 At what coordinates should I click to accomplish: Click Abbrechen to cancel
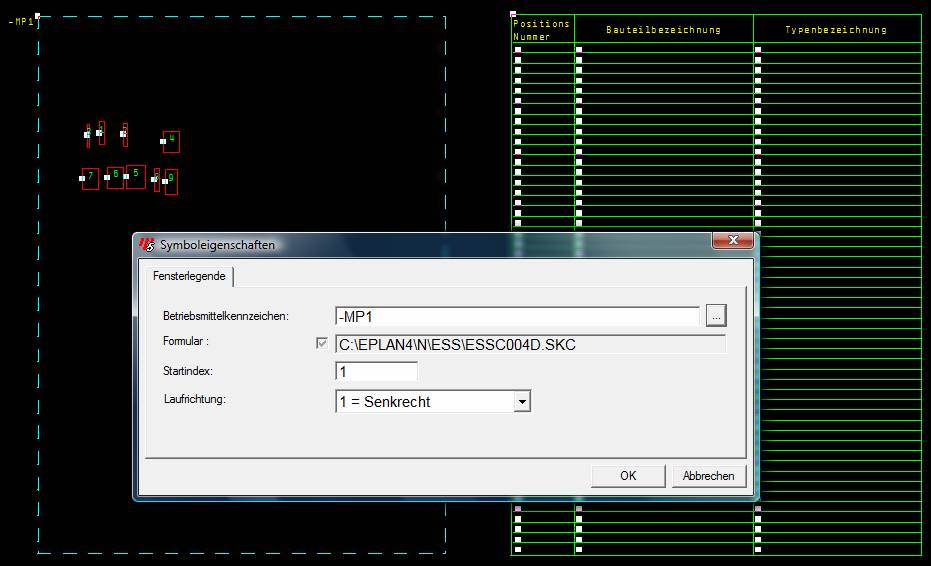tap(708, 476)
